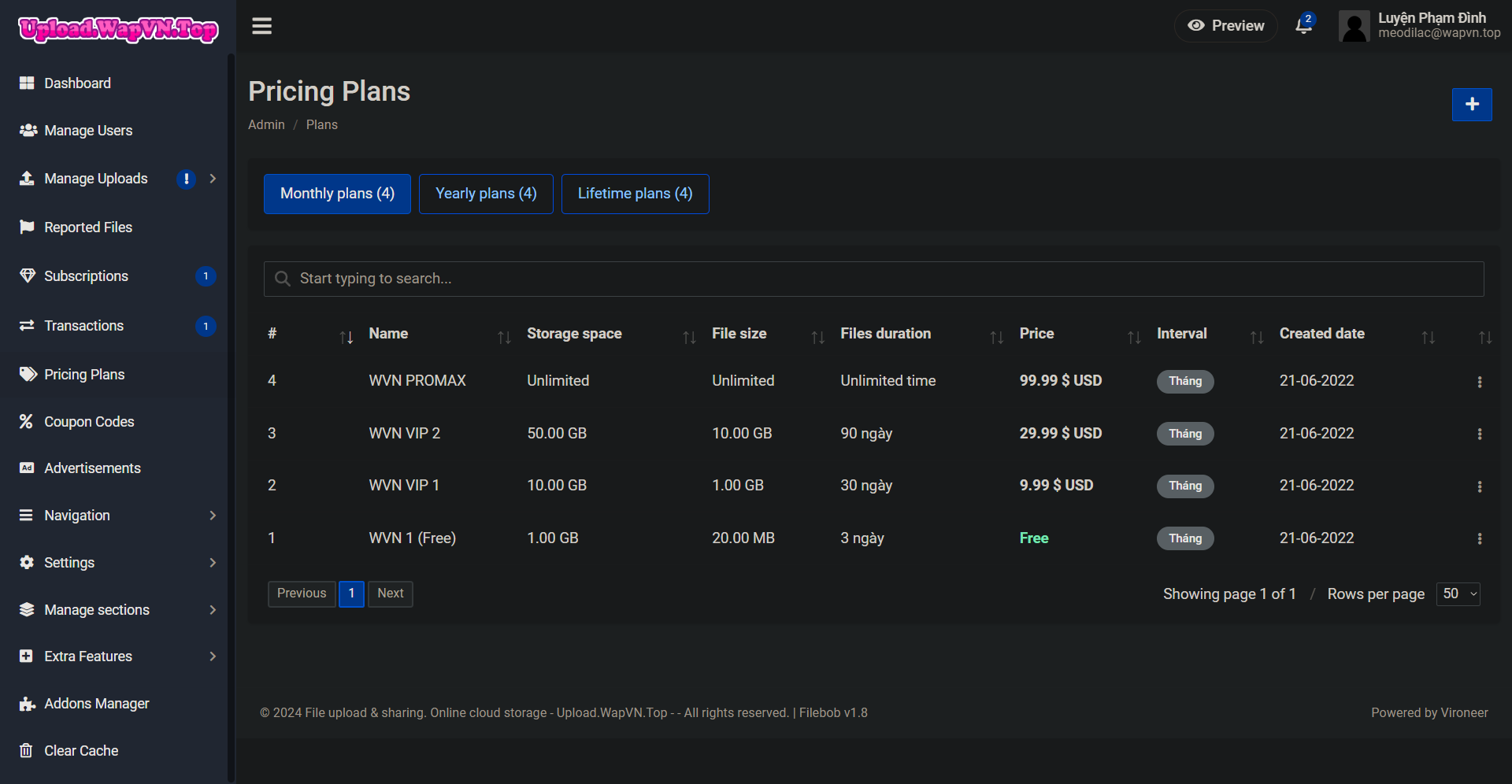1512x784 pixels.
Task: Click the eye icon in Preview
Action: 1195,25
